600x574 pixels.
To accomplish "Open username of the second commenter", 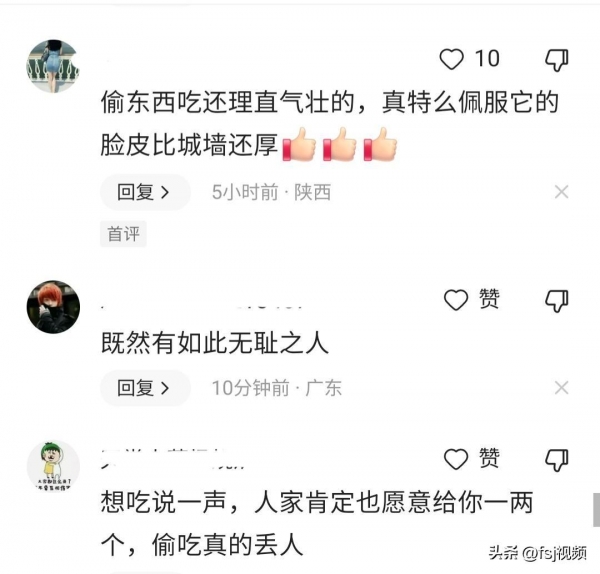I will pyautogui.click(x=203, y=305).
